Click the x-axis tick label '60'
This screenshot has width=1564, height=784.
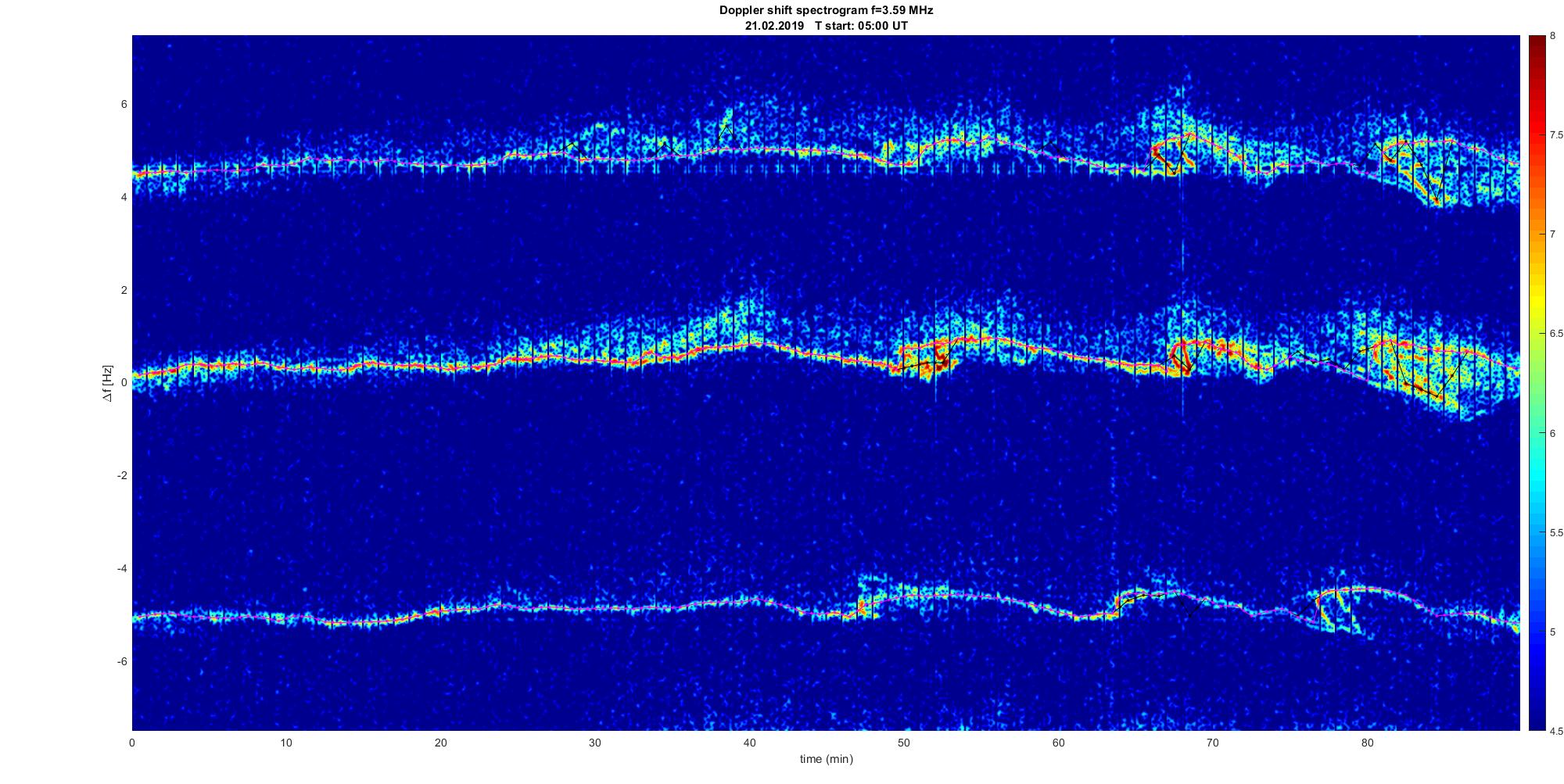pos(1058,743)
